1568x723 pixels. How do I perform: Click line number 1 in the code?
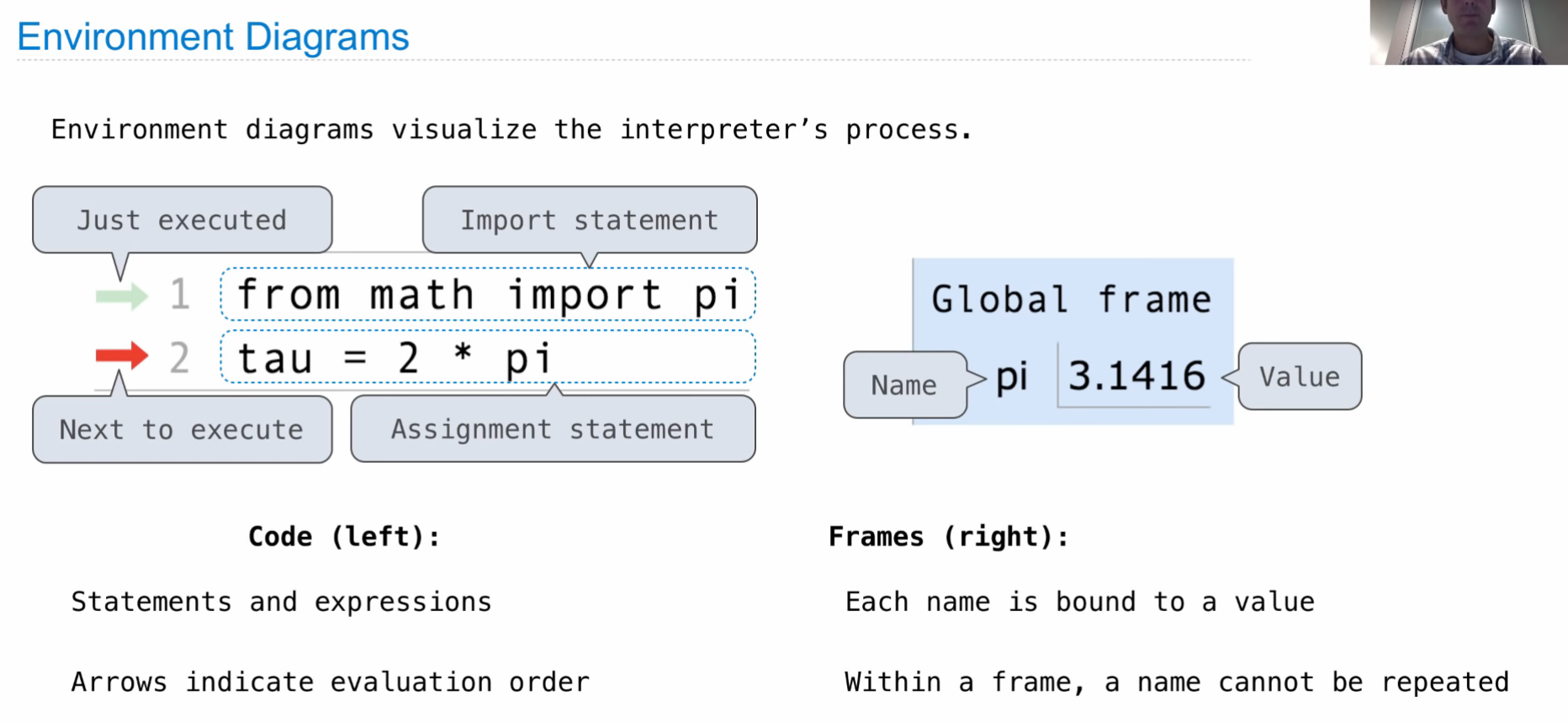point(179,295)
